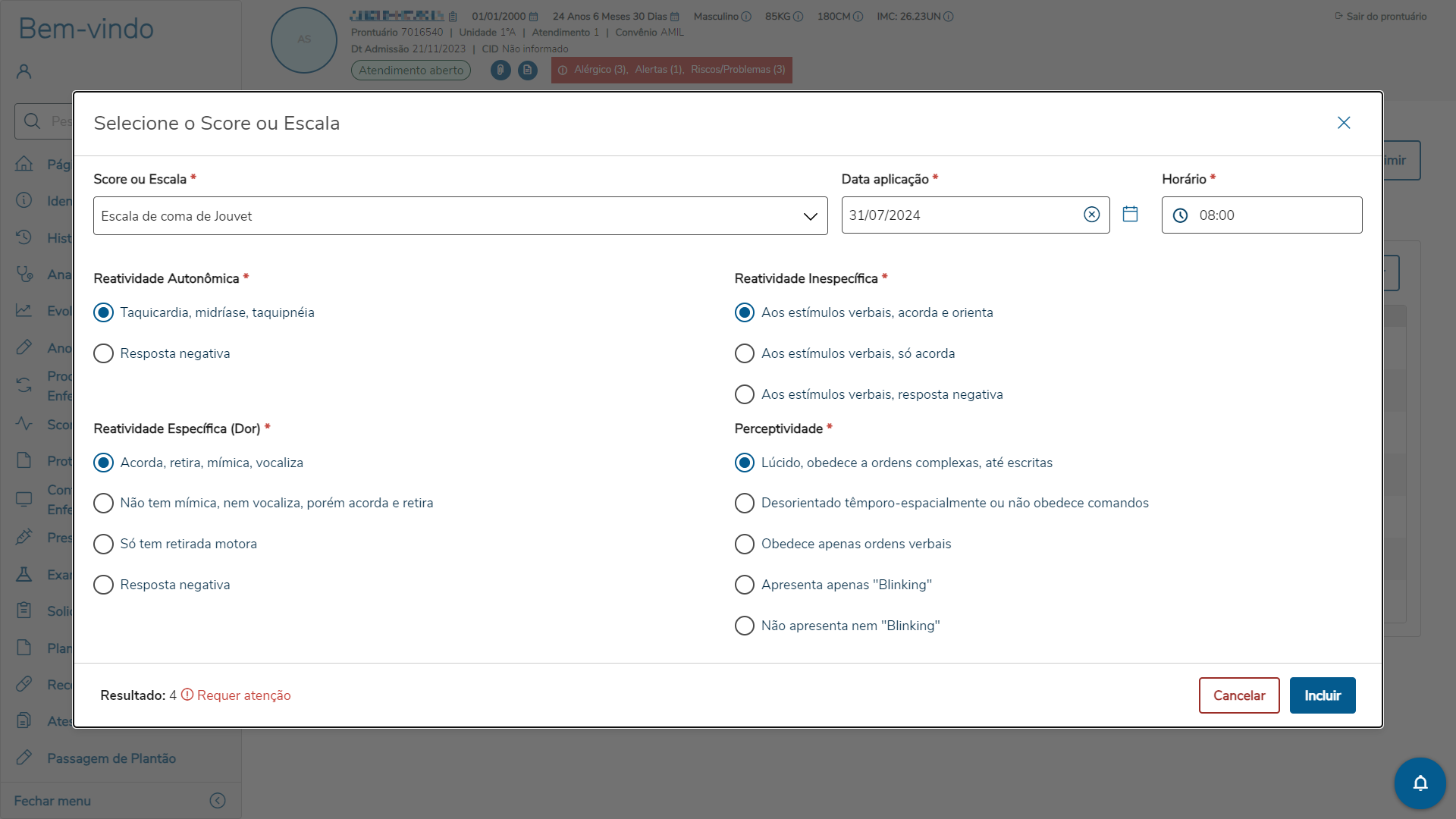The image size is (1456, 819).
Task: Select the Resposta negativa option under Reatividade Autonômica
Action: [x=104, y=353]
